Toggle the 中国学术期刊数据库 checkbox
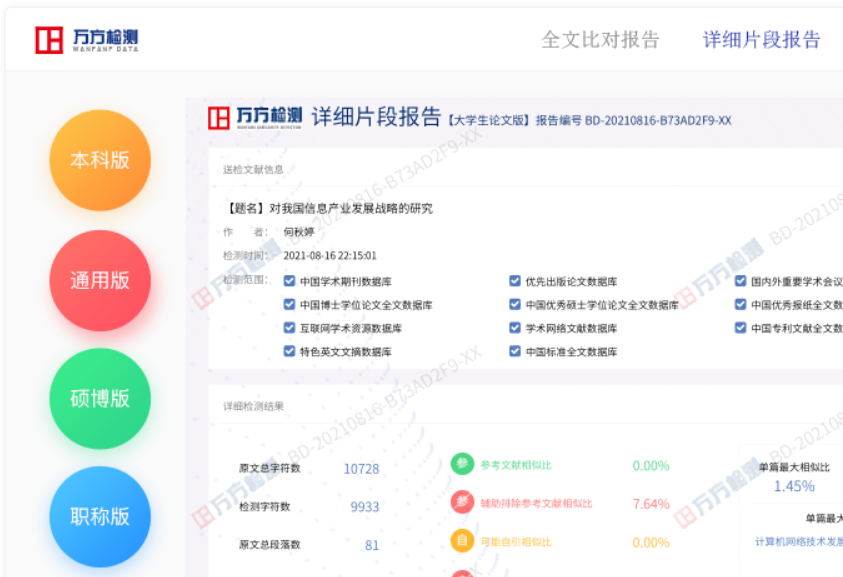 (289, 281)
